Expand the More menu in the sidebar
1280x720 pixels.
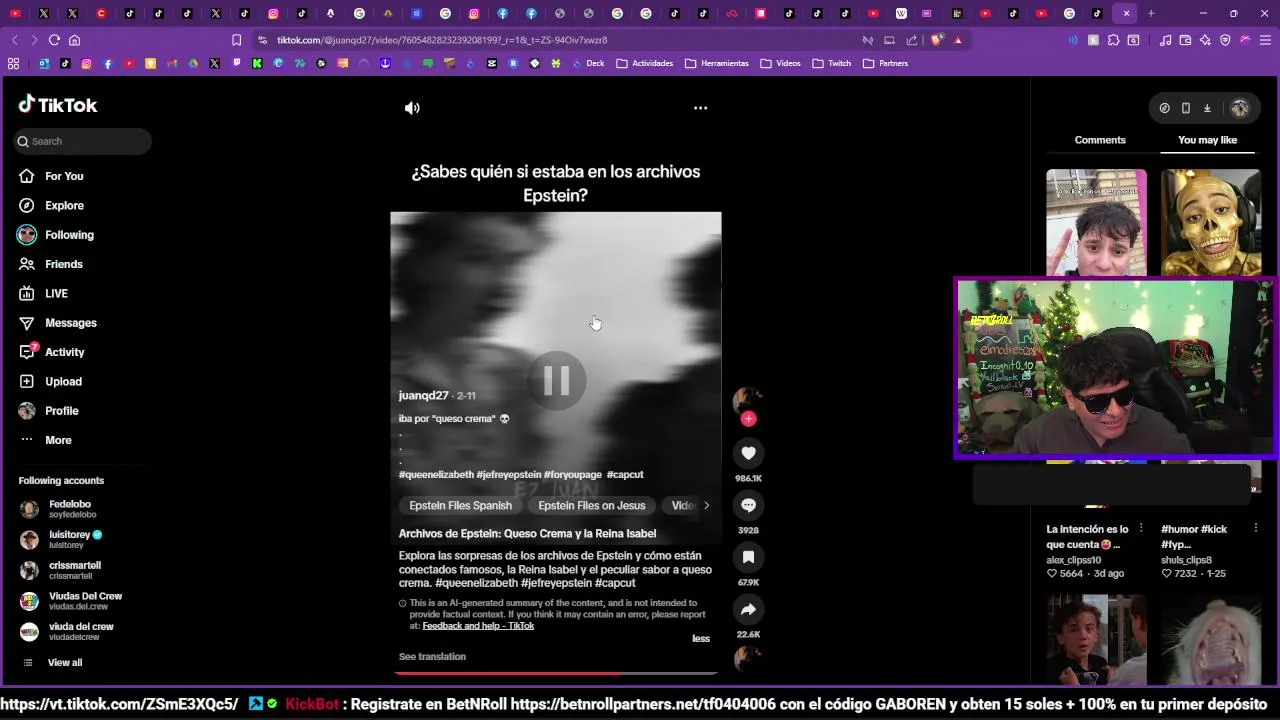[58, 440]
